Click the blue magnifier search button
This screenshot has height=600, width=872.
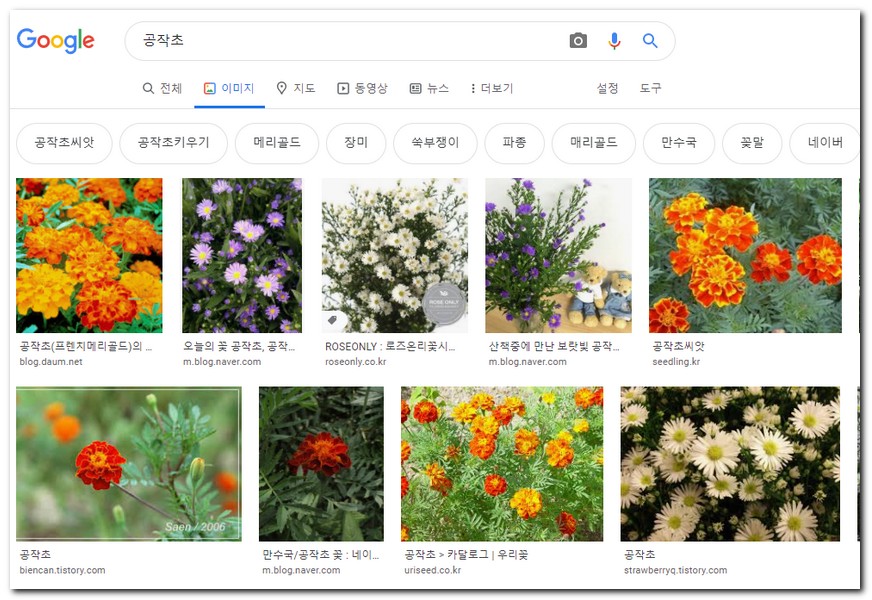650,41
